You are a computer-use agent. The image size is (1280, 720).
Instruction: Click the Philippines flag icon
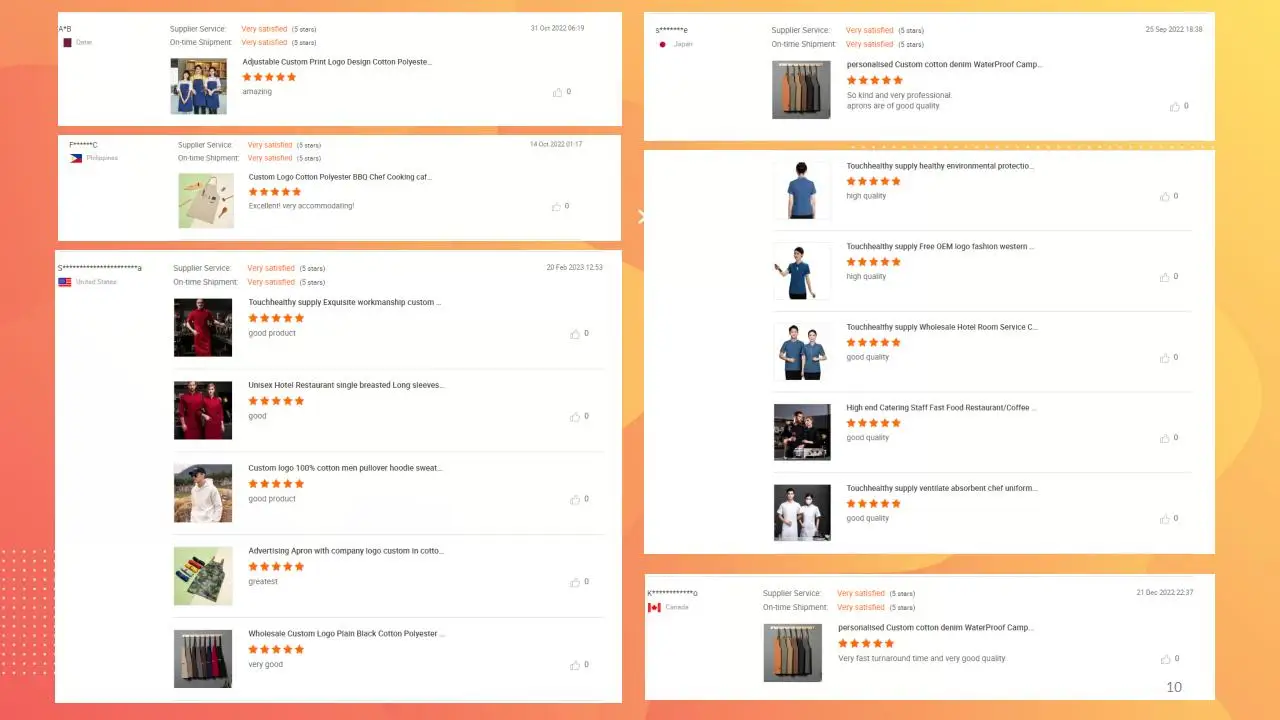[x=76, y=158]
